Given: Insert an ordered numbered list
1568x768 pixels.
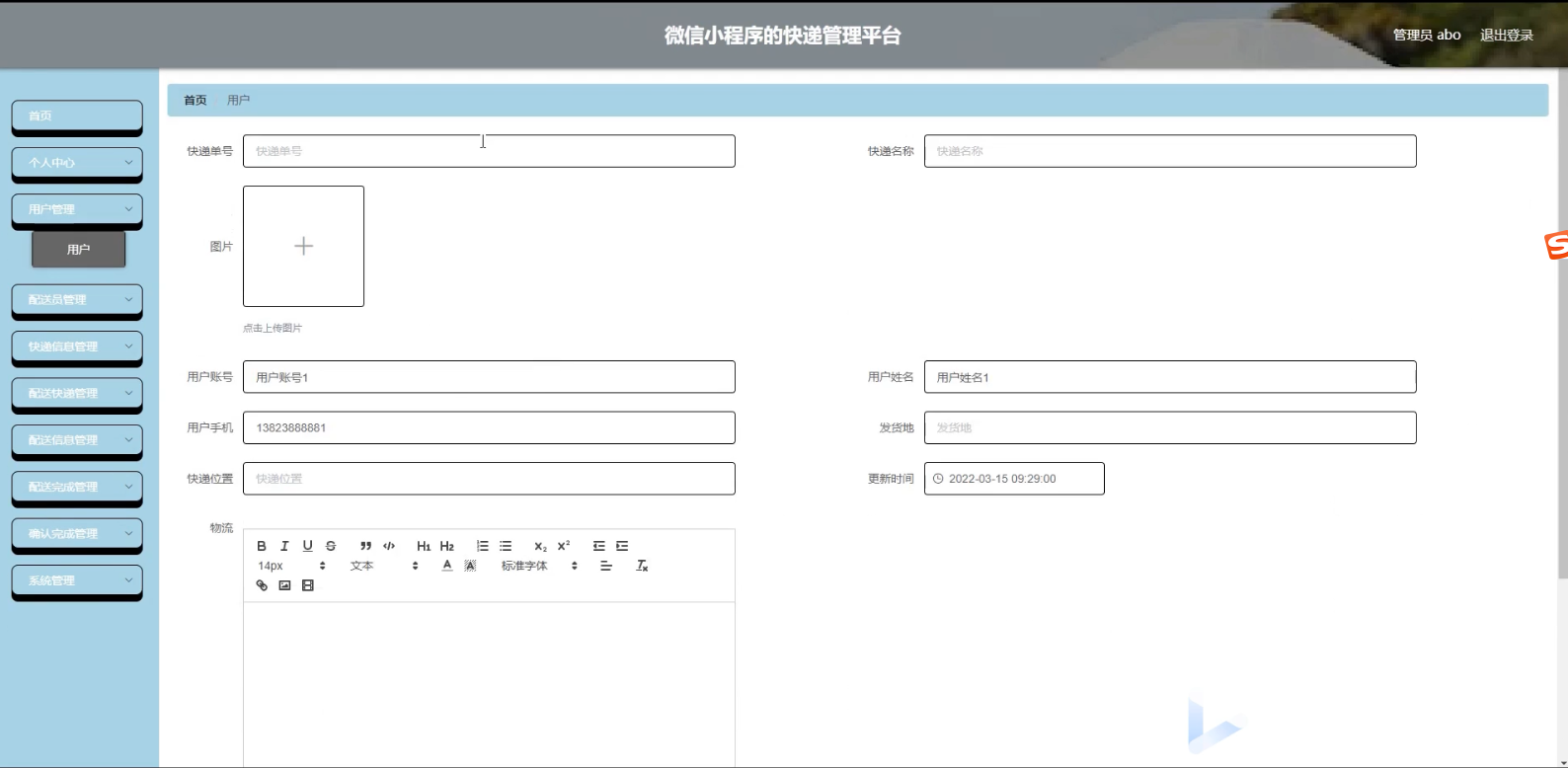Looking at the screenshot, I should (482, 546).
